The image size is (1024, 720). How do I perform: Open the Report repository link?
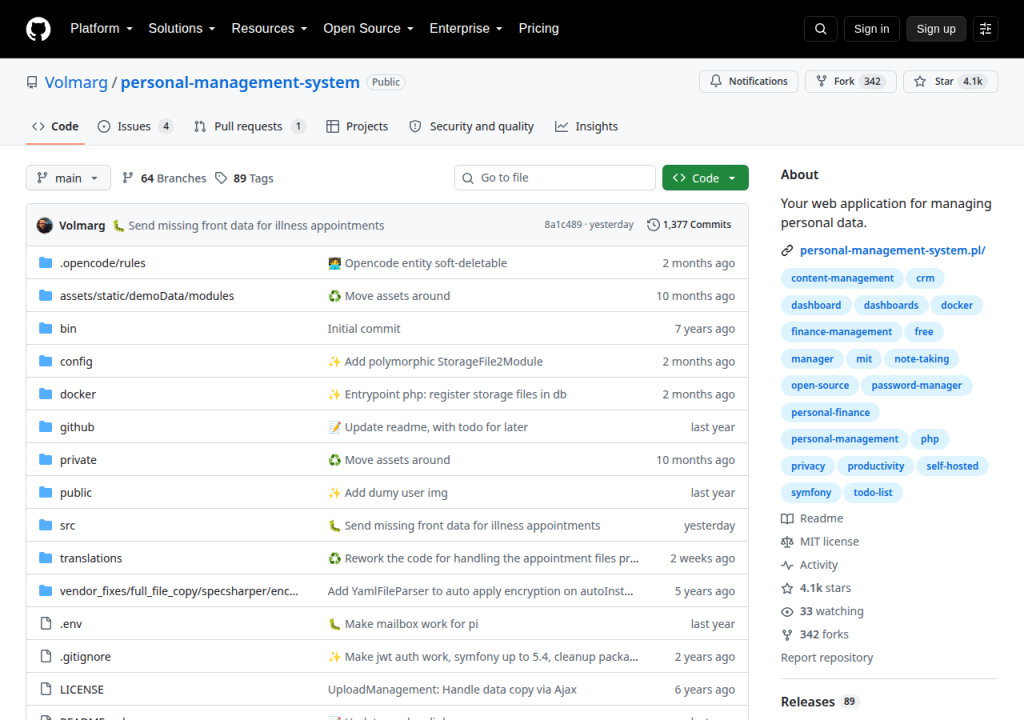[x=827, y=658]
